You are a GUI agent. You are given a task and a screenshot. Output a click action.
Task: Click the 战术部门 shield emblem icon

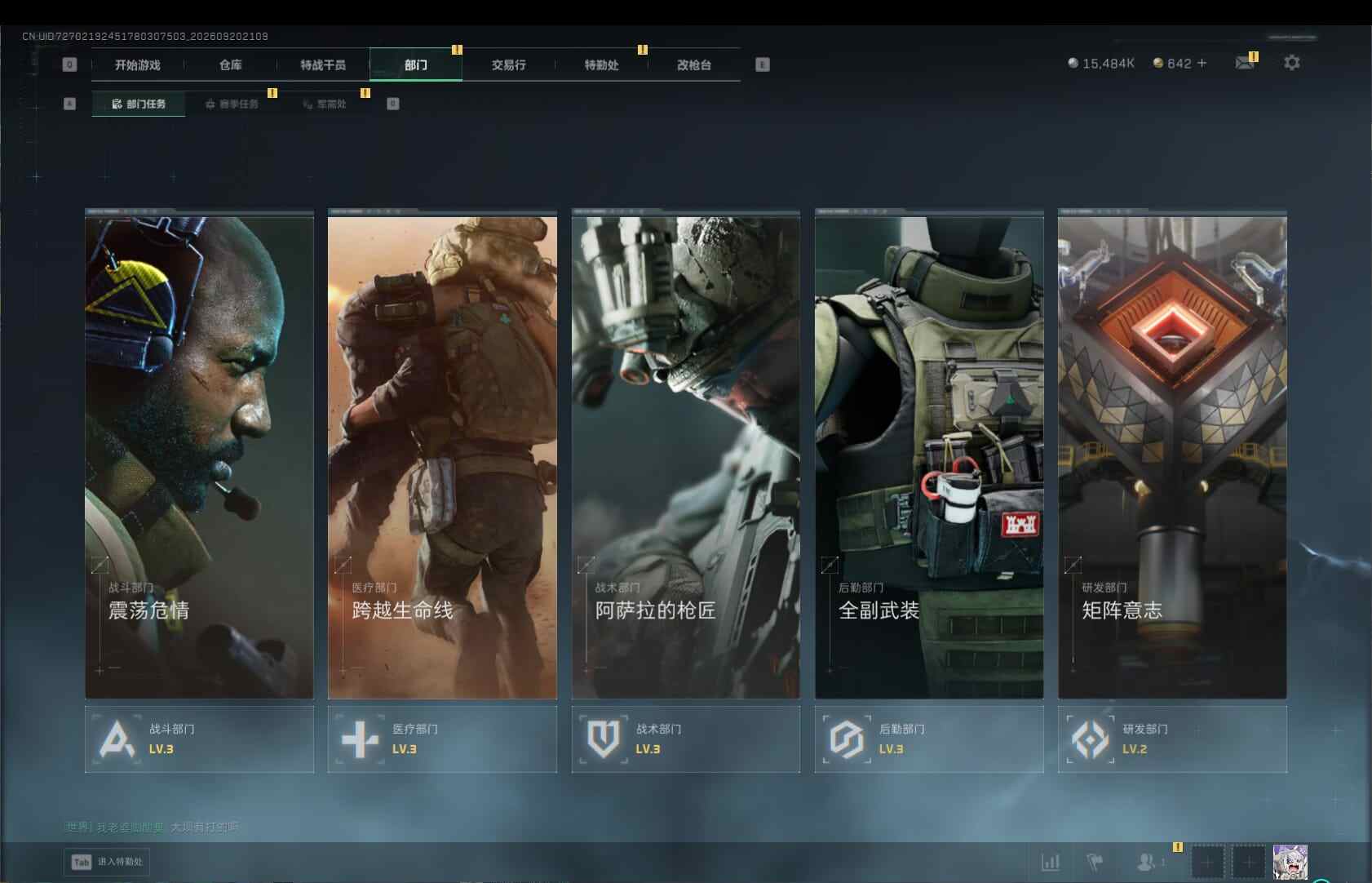(604, 739)
